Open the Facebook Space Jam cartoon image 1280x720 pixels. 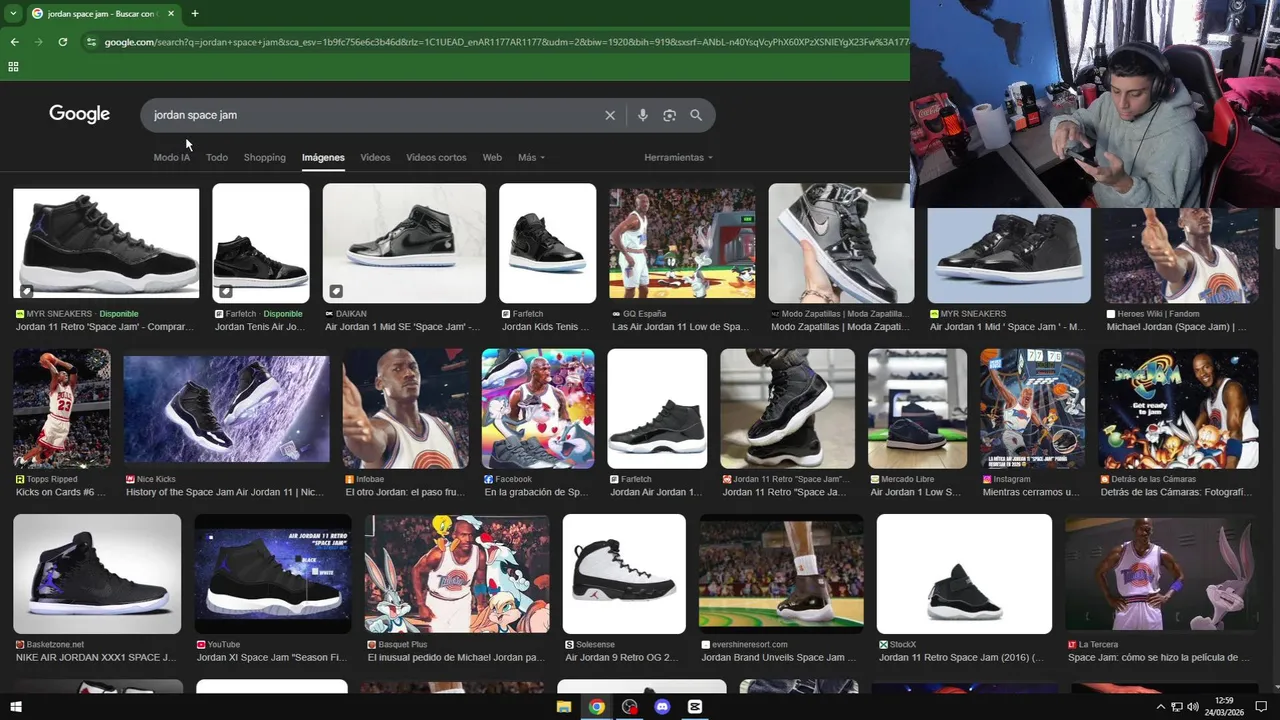point(538,408)
